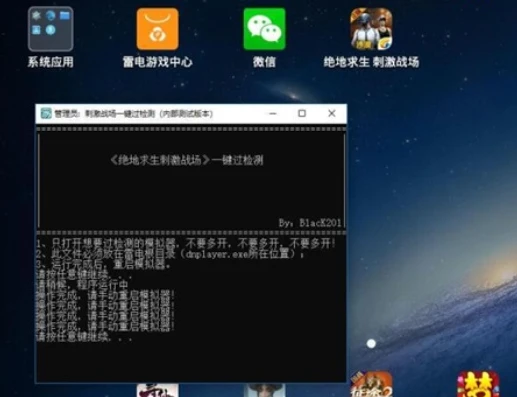Click the 请稍候, 程序运行中 line
Image resolution: width=517 pixels, height=397 pixels.
(82, 285)
